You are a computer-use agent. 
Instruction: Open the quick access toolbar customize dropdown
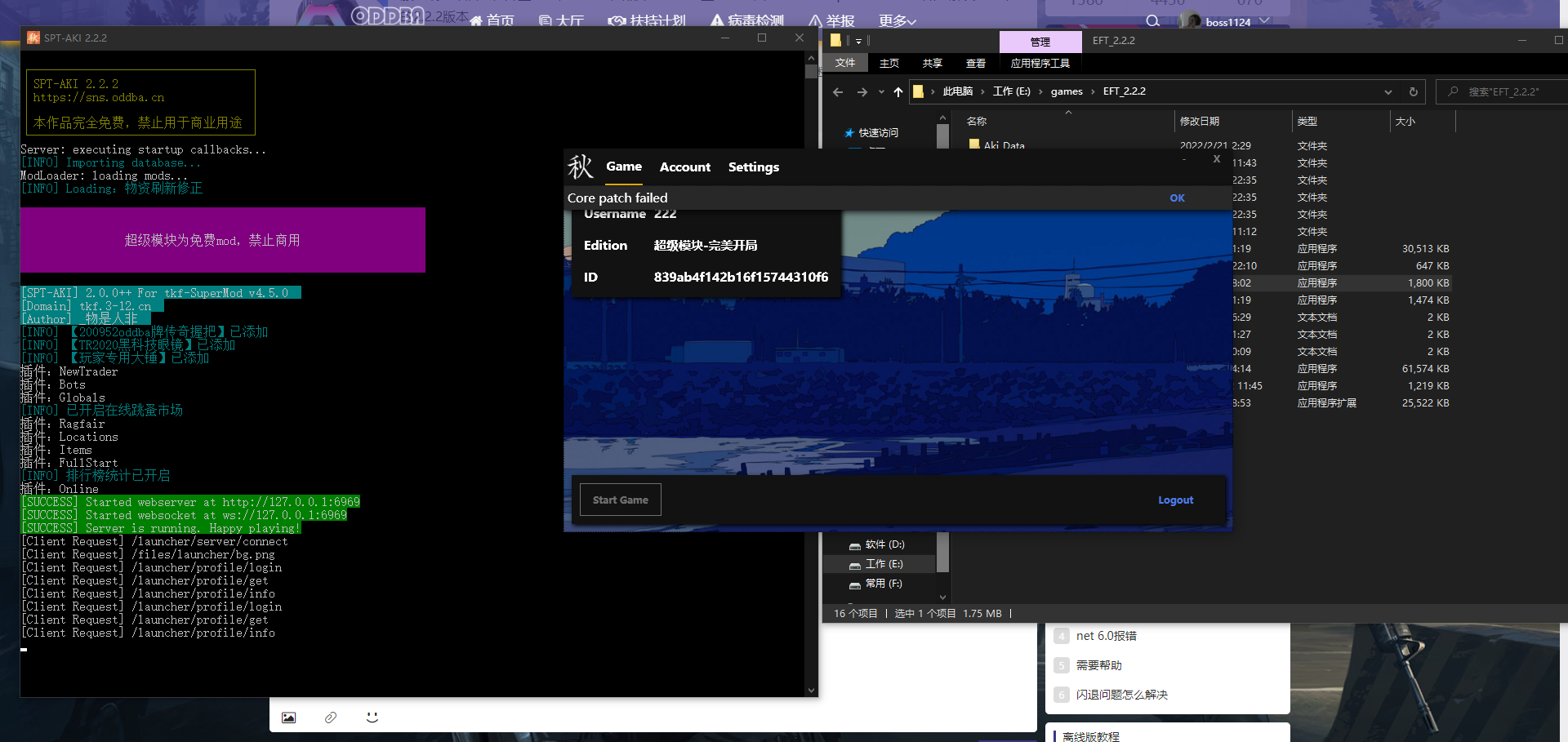click(x=858, y=41)
